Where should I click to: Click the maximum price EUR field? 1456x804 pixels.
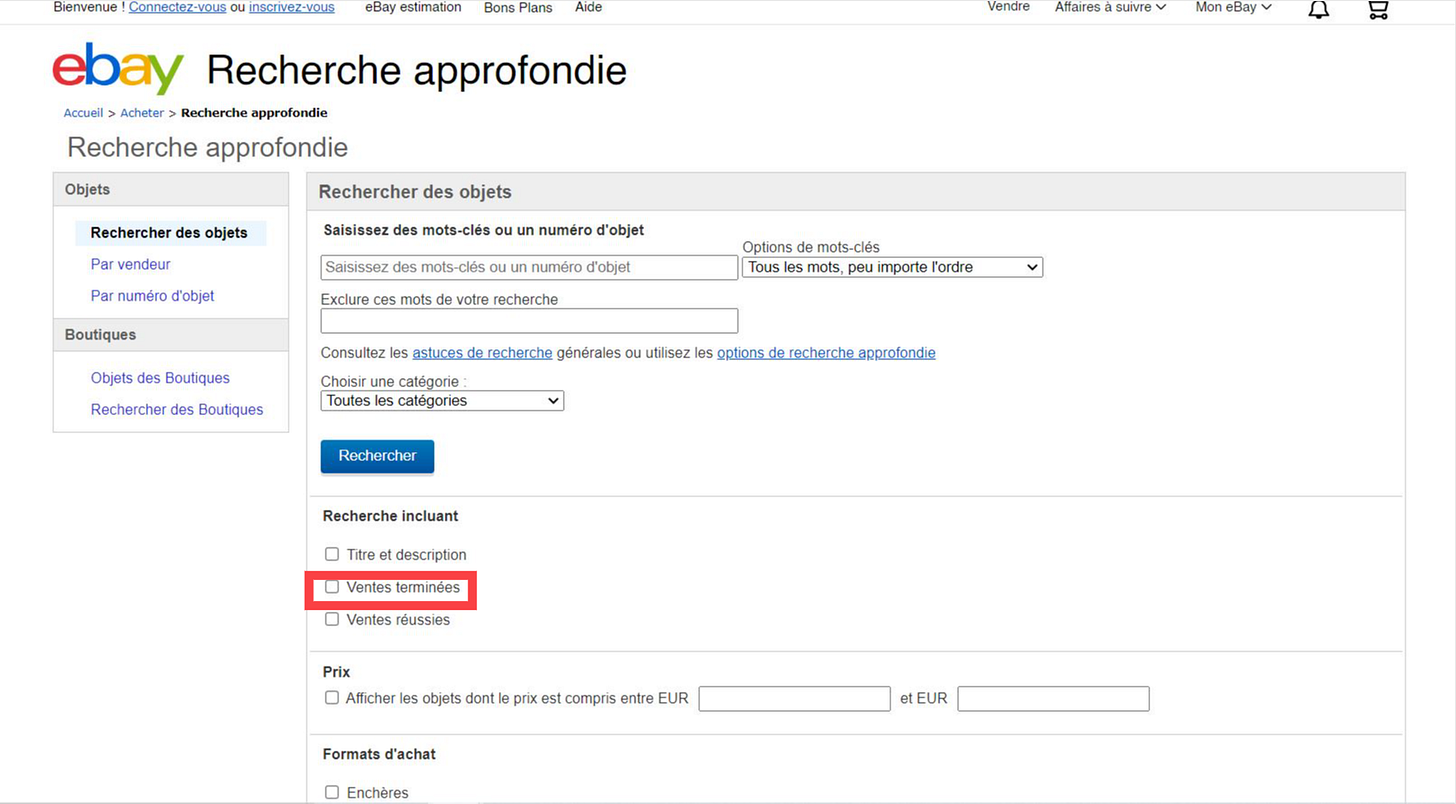tap(1053, 698)
